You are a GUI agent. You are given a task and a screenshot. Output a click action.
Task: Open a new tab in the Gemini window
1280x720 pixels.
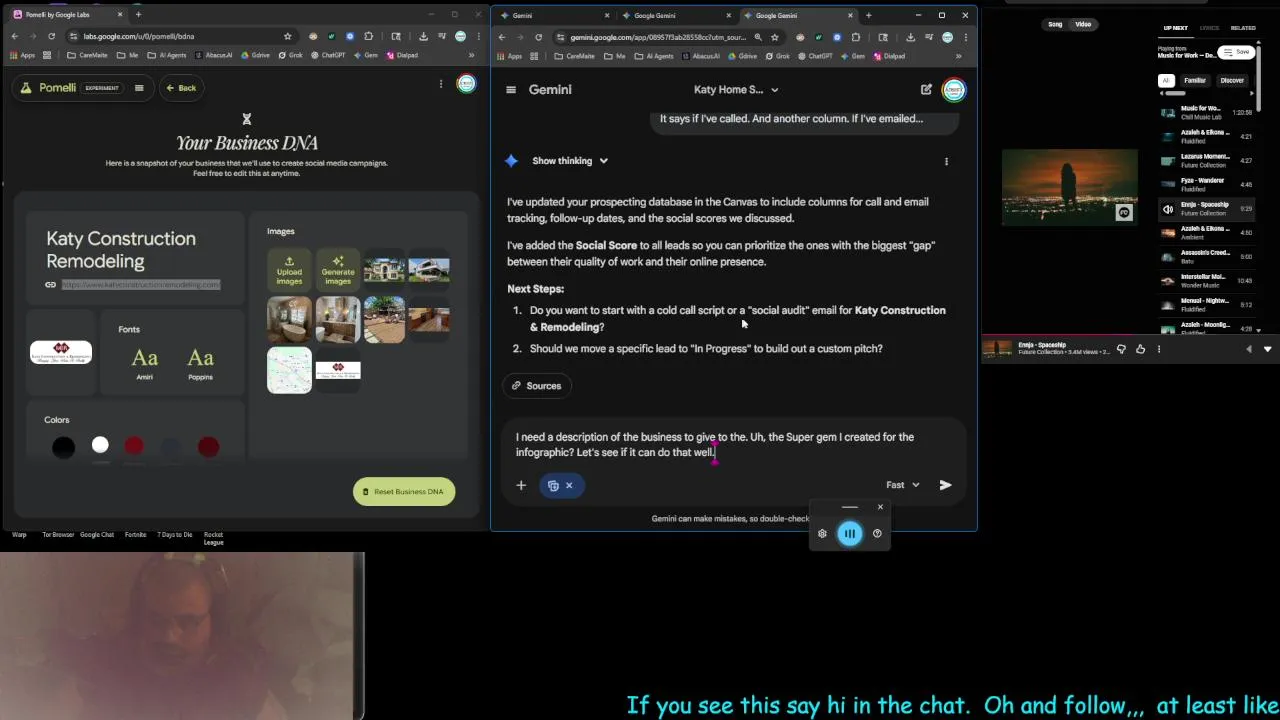(x=868, y=15)
